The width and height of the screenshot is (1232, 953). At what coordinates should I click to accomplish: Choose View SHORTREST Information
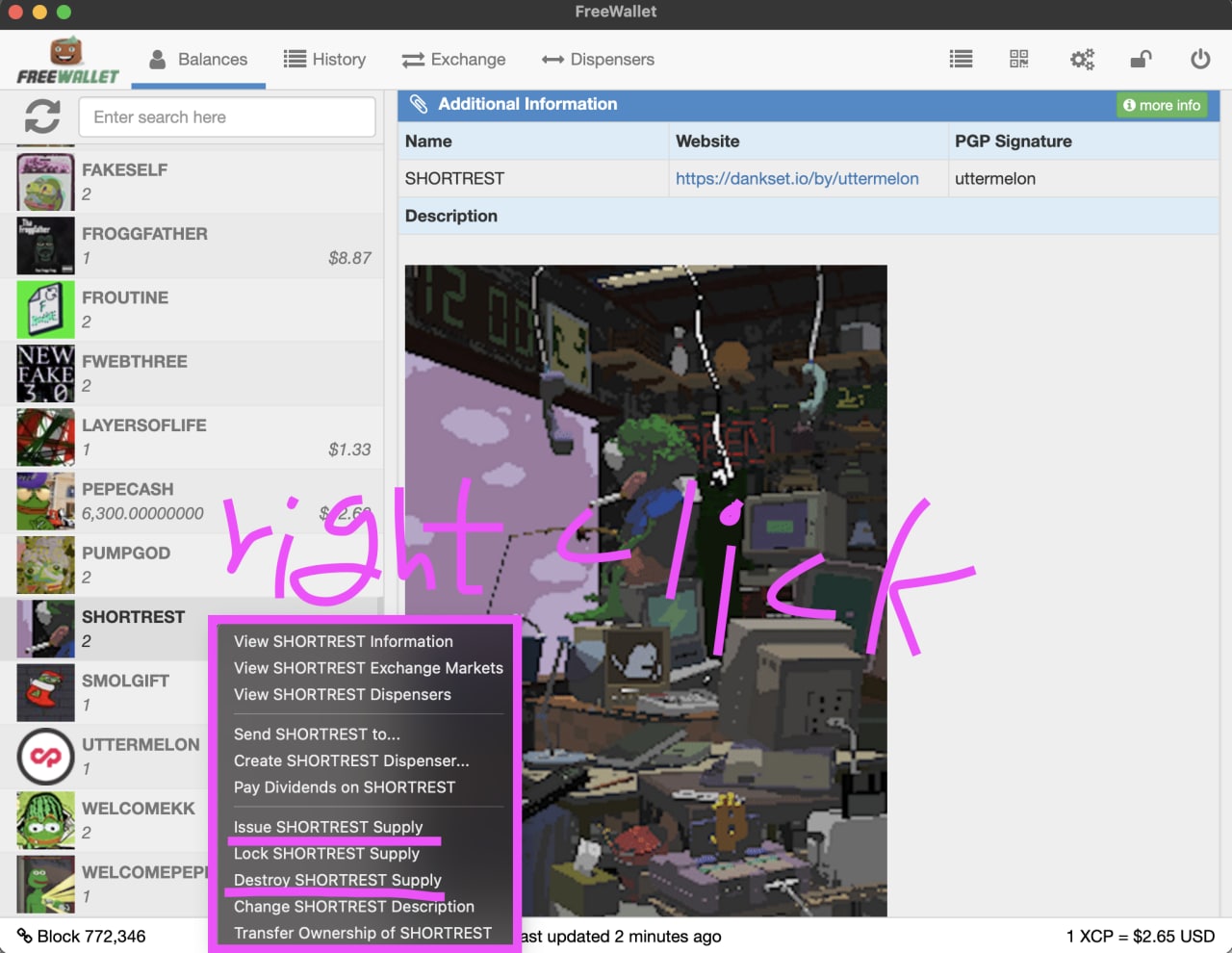[344, 641]
